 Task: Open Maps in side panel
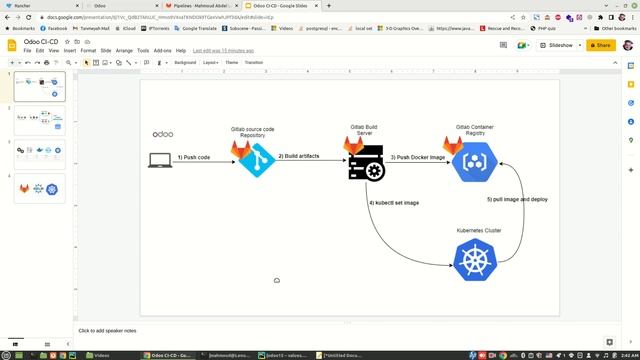click(x=631, y=140)
